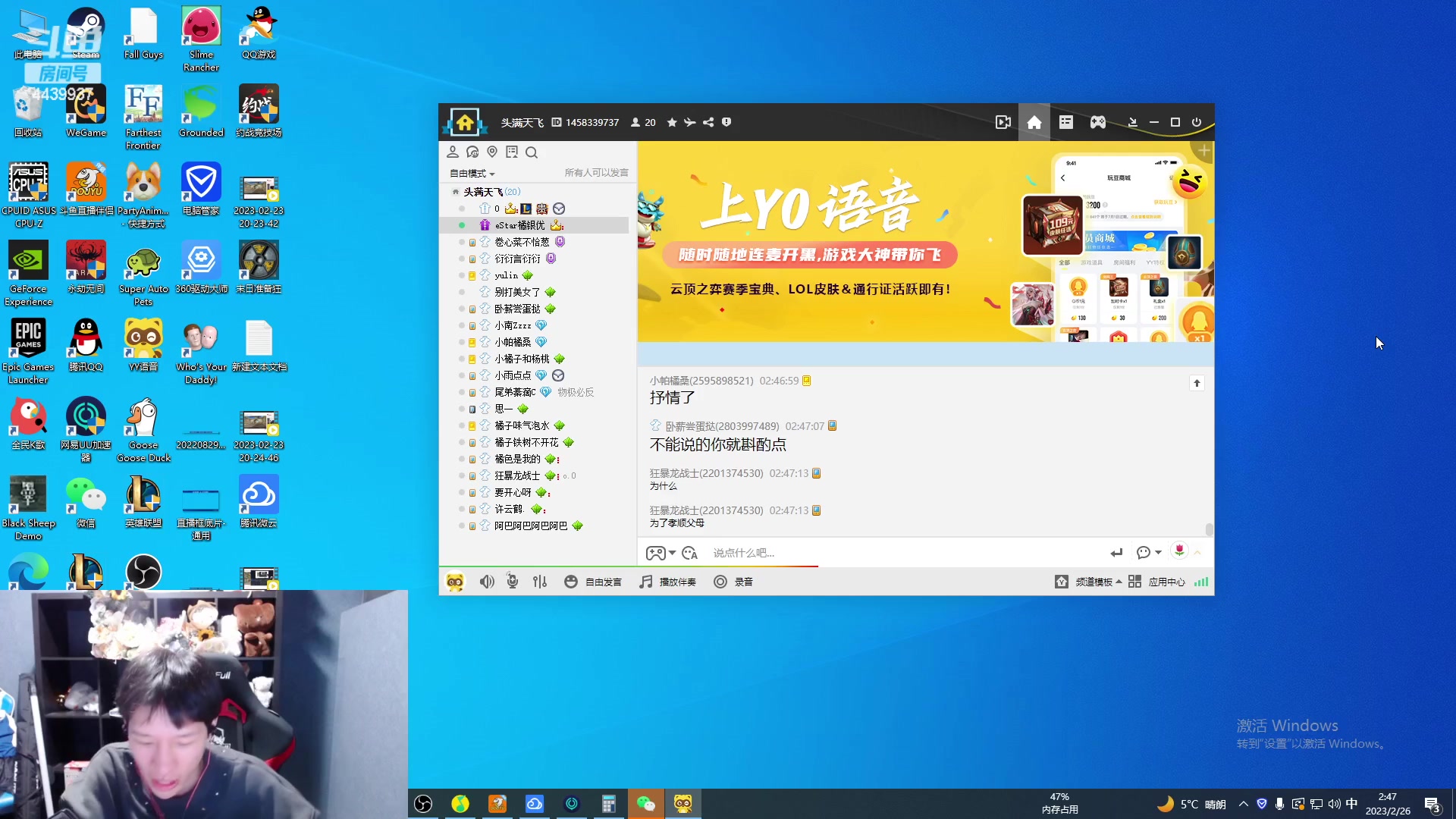Open the YO语音 promotional banner
The image size is (1456, 819).
pyautogui.click(x=925, y=241)
